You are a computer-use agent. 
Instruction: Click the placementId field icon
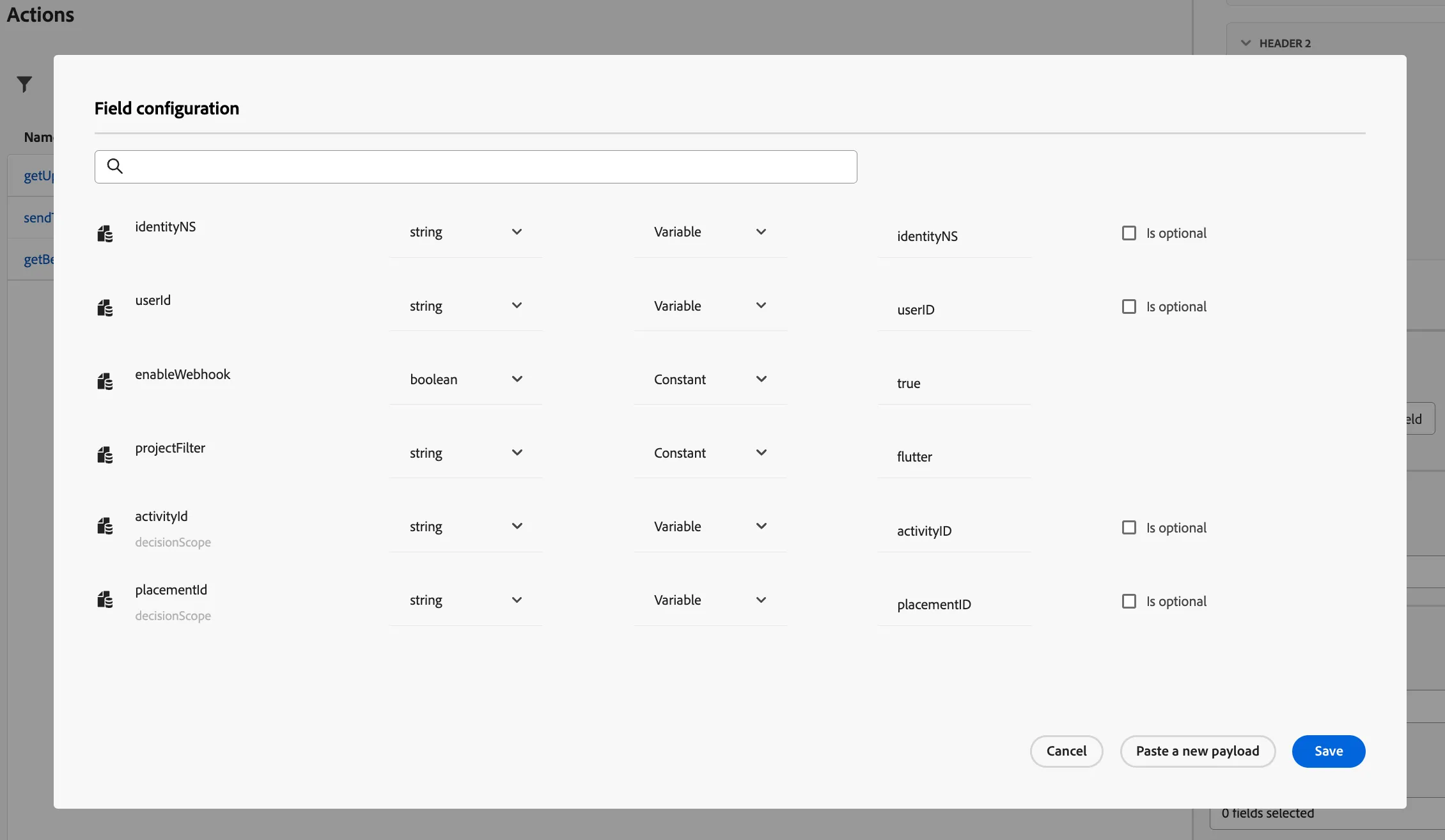coord(105,600)
